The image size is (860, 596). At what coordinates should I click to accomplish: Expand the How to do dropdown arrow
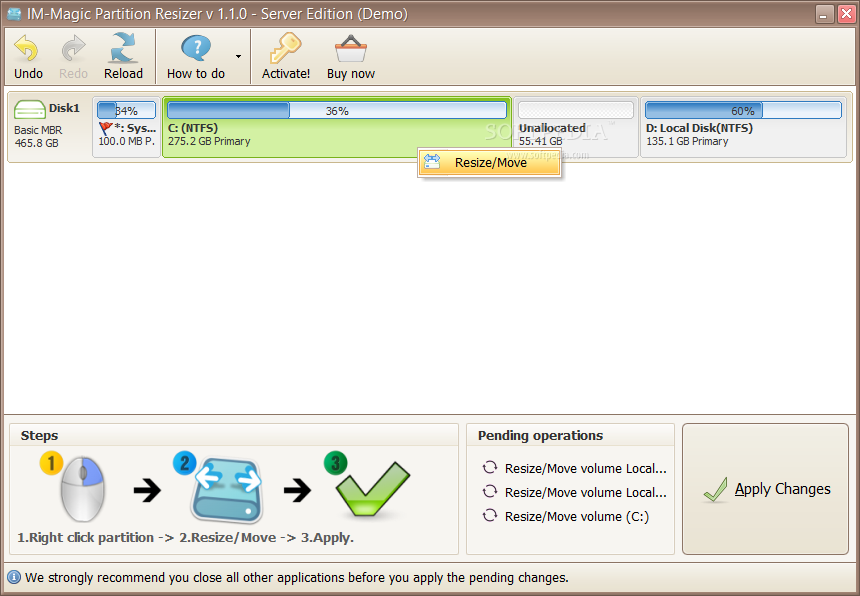238,57
